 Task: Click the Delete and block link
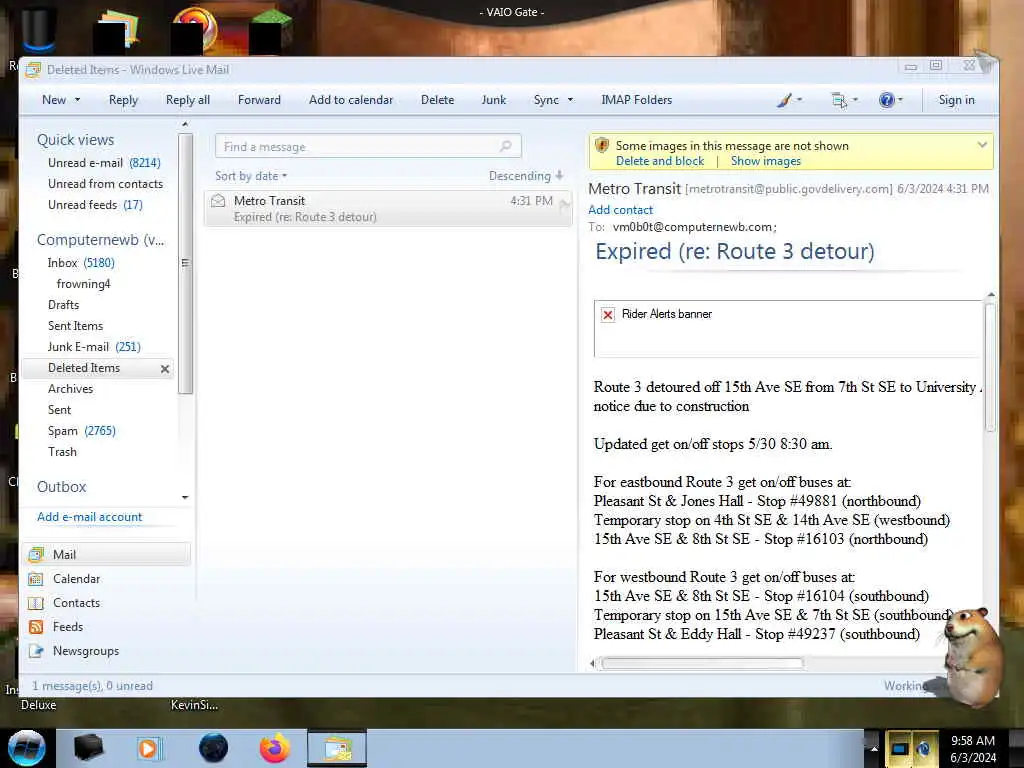tap(660, 161)
